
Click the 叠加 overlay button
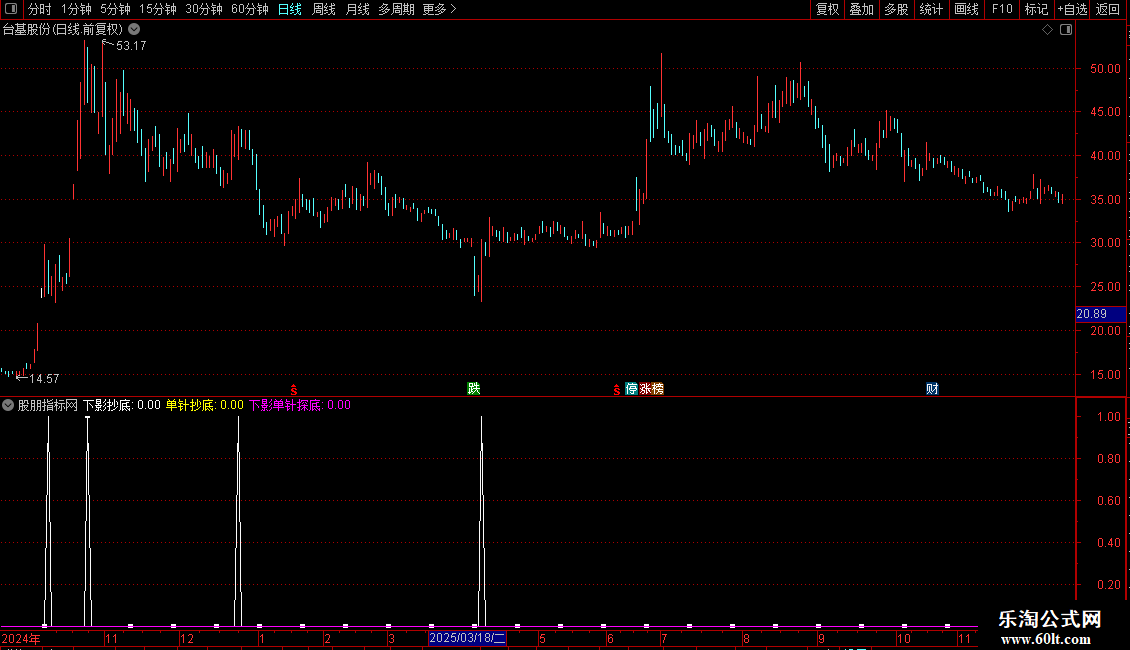tap(862, 9)
